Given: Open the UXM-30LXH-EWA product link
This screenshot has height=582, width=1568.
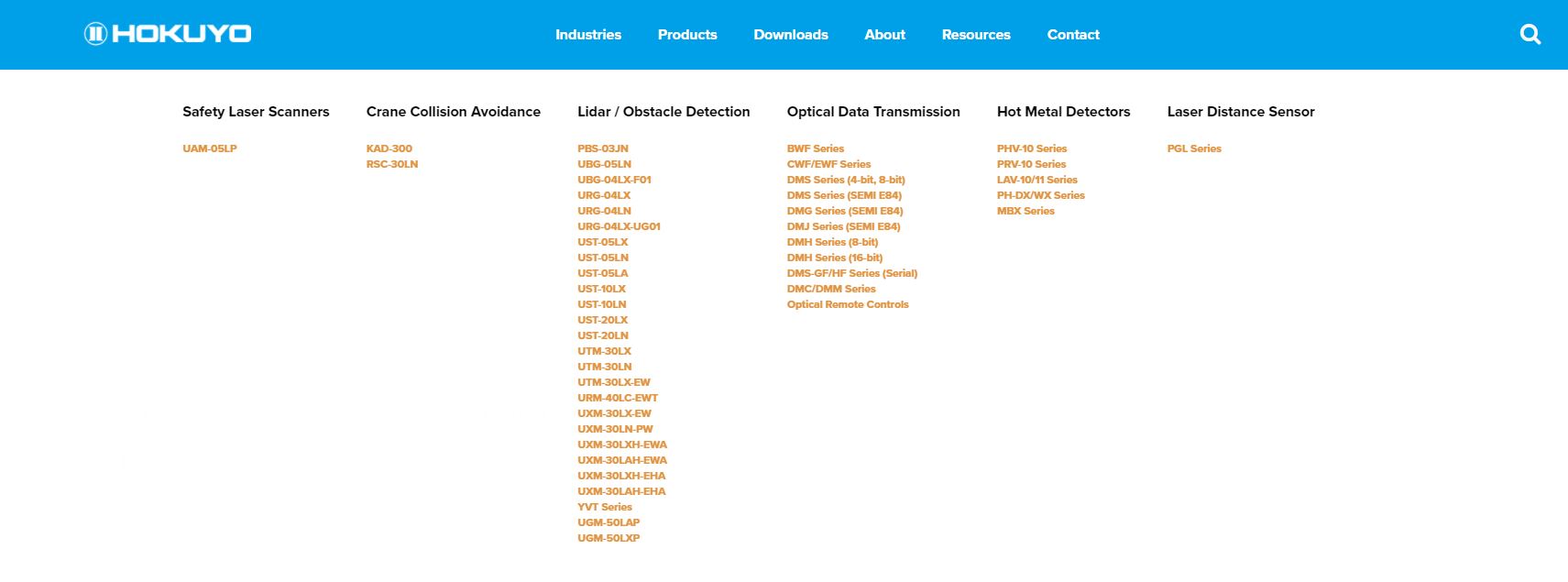Looking at the screenshot, I should click(x=622, y=445).
